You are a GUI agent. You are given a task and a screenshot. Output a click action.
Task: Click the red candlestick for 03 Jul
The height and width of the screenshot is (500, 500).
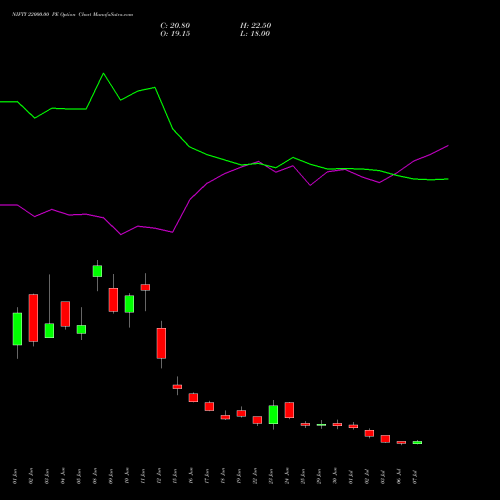coord(385,439)
